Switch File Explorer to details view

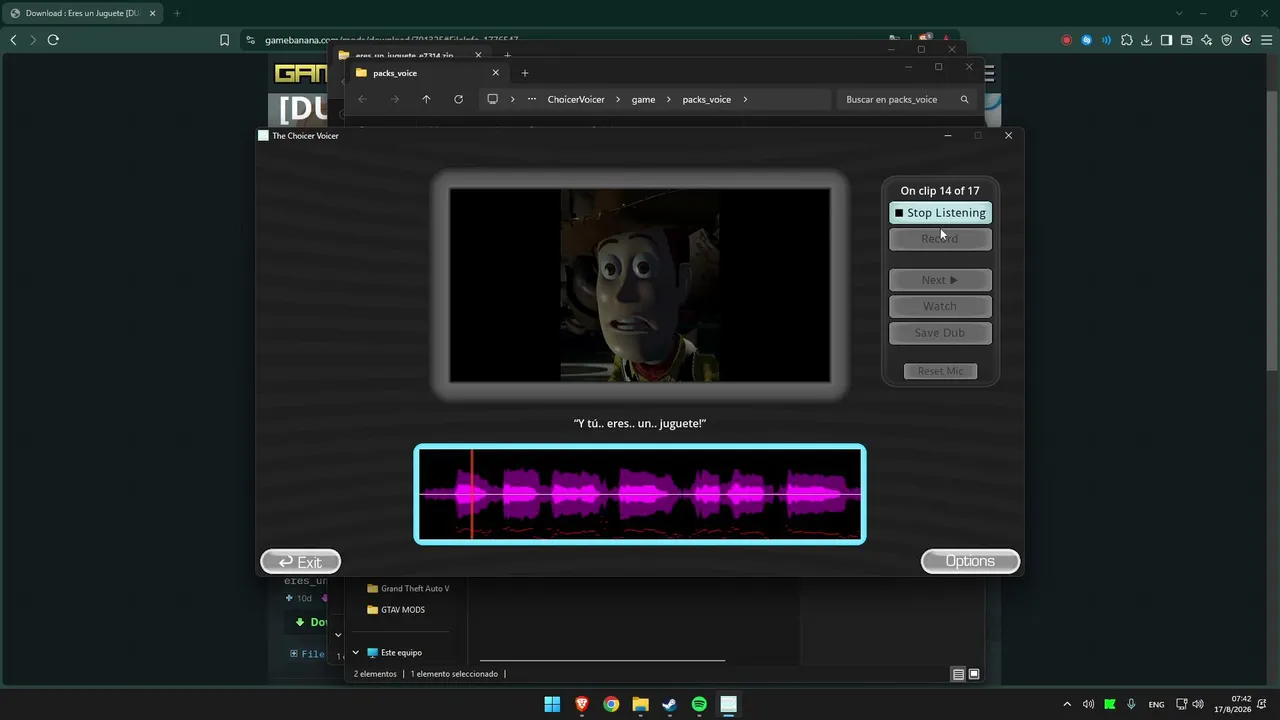pyautogui.click(x=958, y=674)
